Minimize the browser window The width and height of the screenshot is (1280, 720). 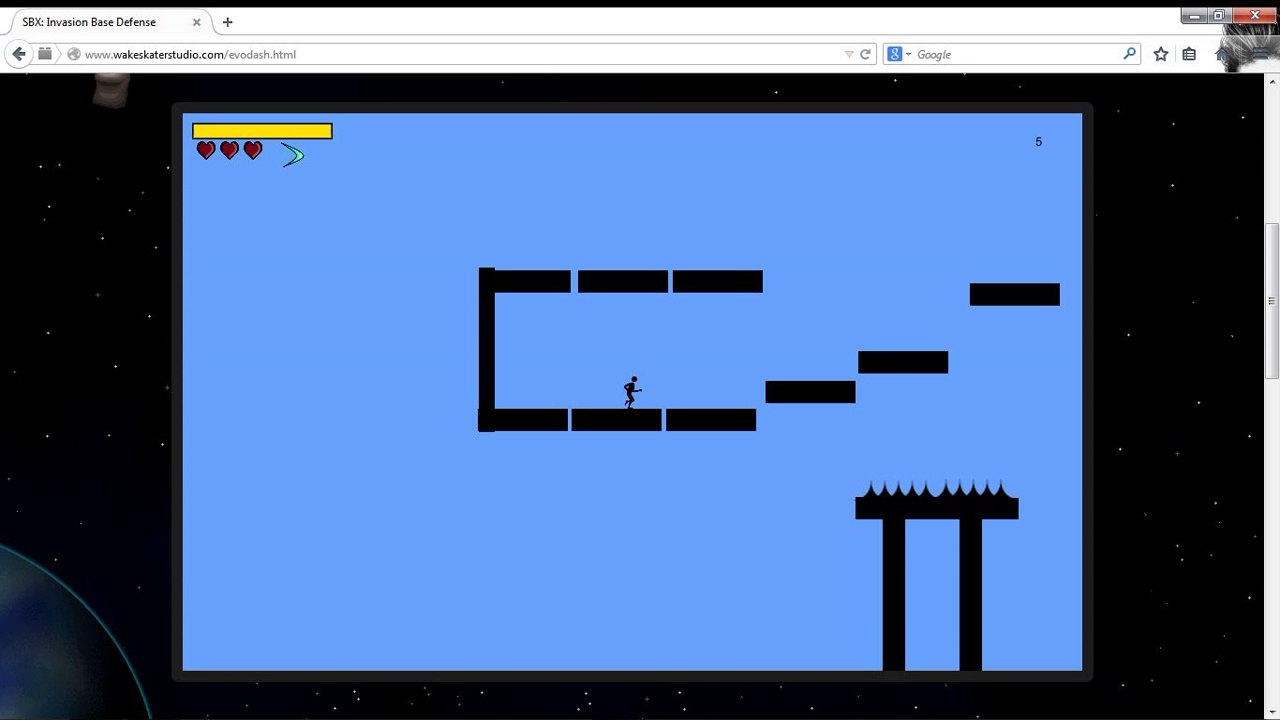(x=1194, y=15)
